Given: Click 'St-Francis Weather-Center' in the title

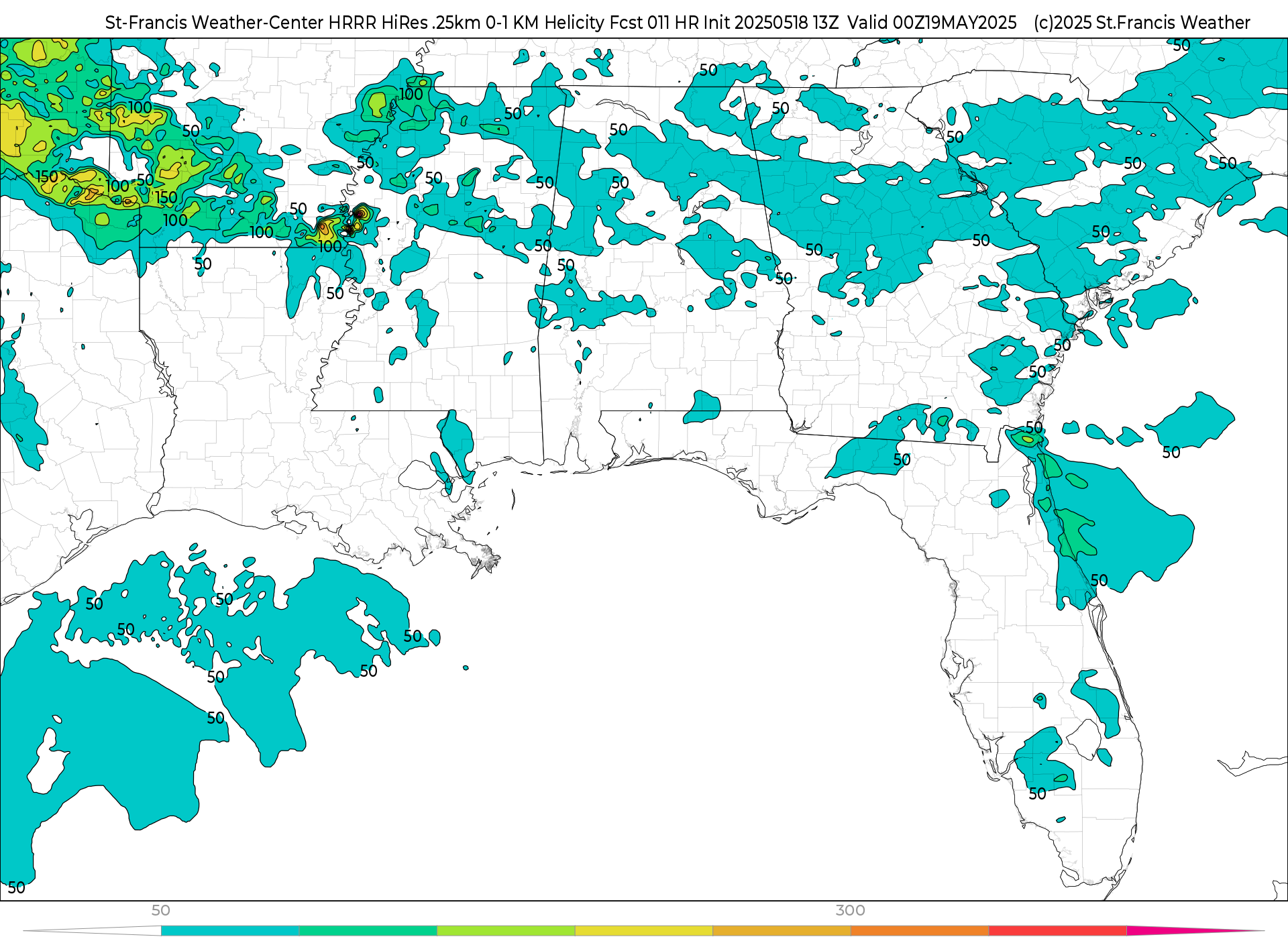Looking at the screenshot, I should pos(214,23).
